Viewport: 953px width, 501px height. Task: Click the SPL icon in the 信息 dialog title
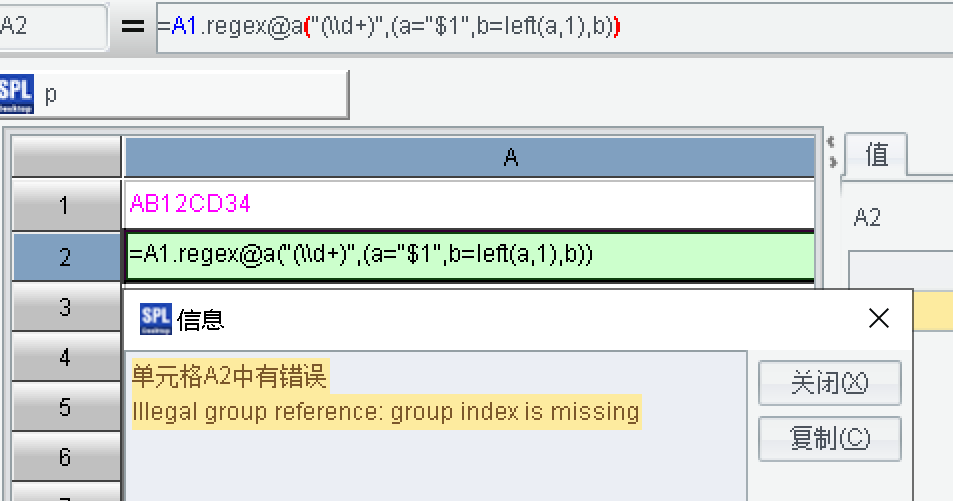point(156,318)
